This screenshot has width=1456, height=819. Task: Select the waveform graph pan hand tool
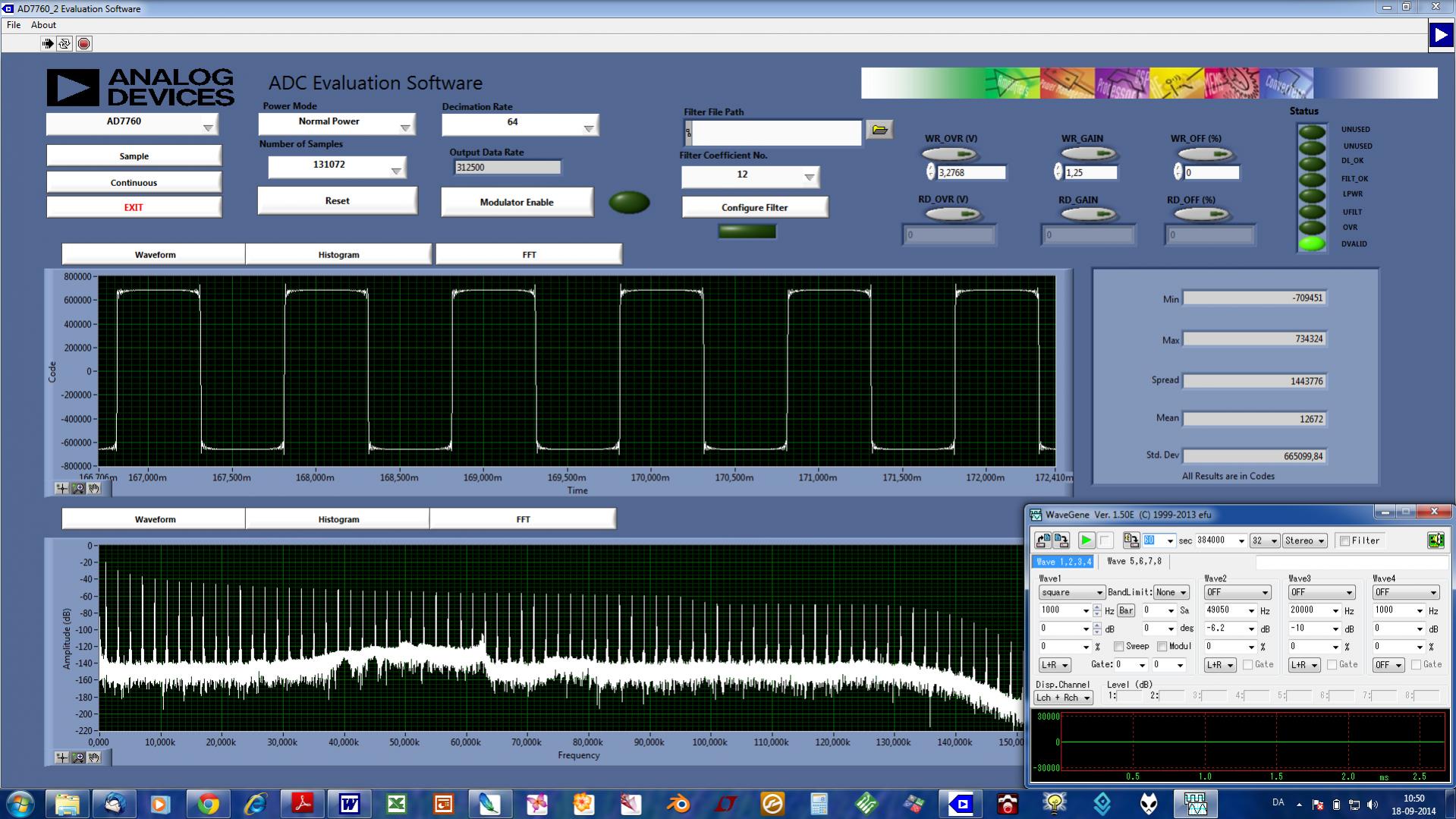(x=94, y=488)
